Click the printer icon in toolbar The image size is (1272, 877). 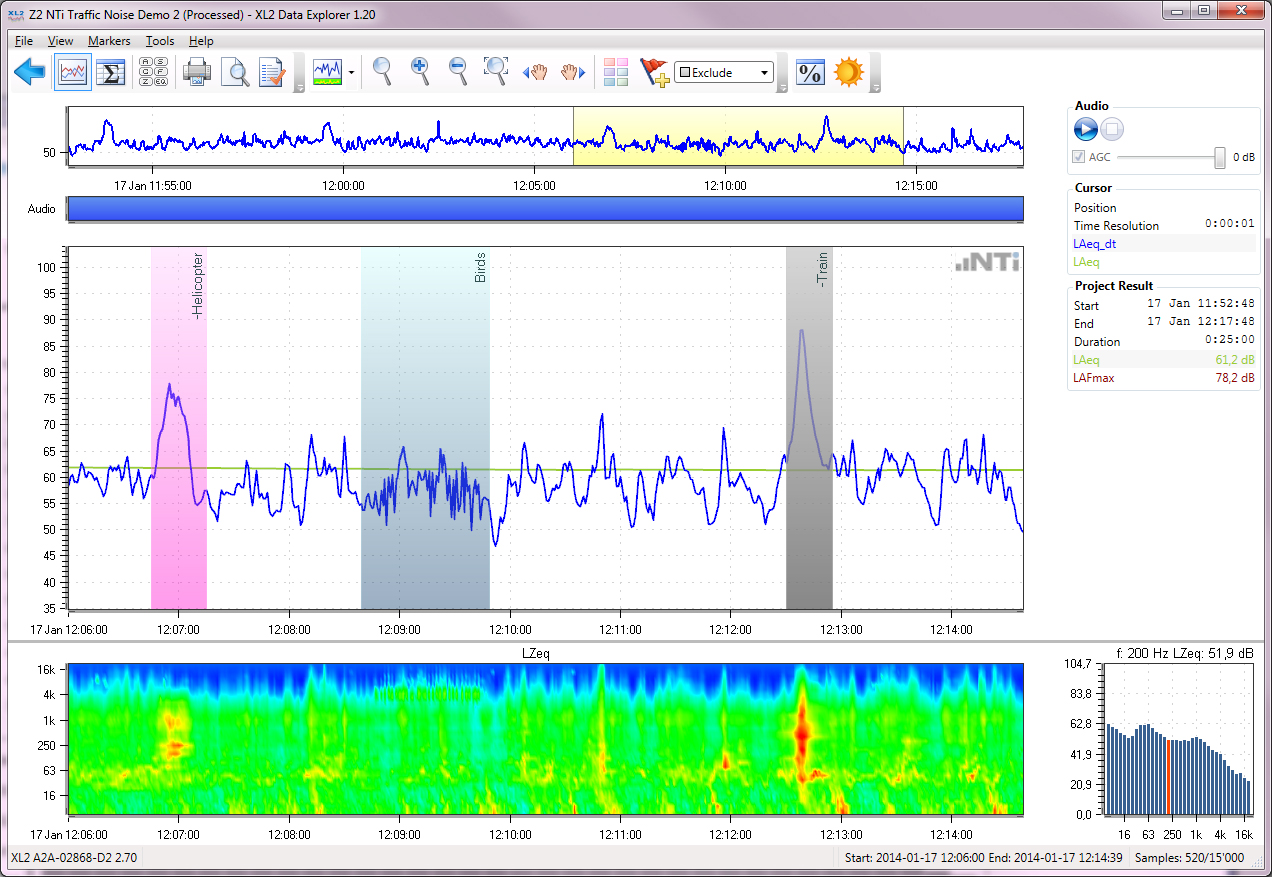196,72
